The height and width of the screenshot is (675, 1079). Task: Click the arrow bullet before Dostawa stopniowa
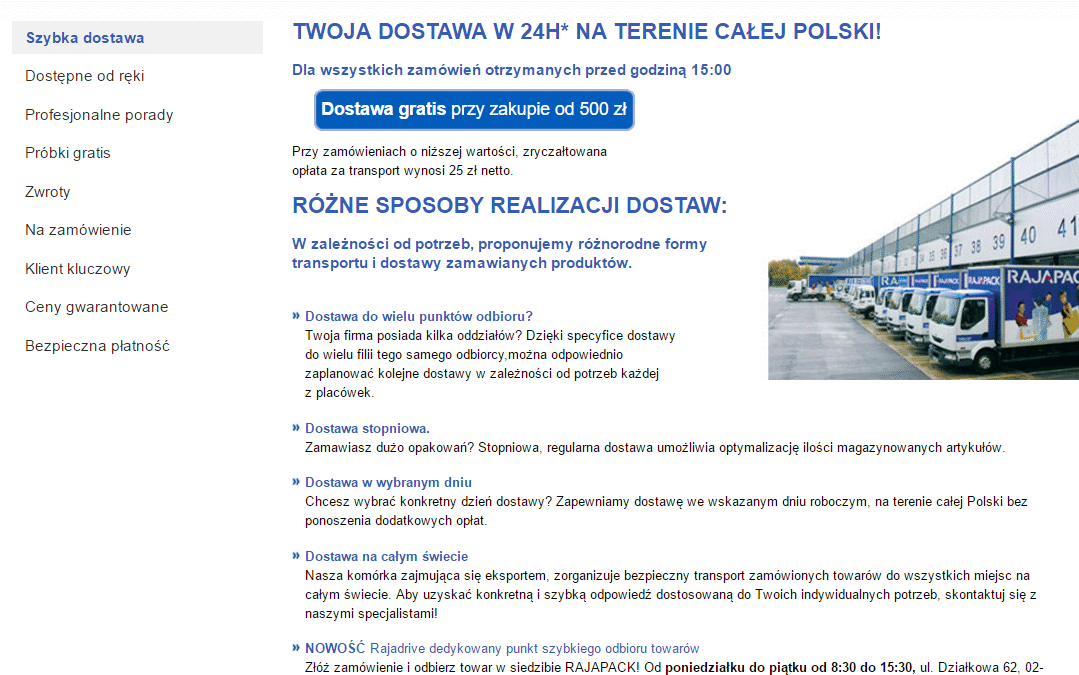[296, 428]
